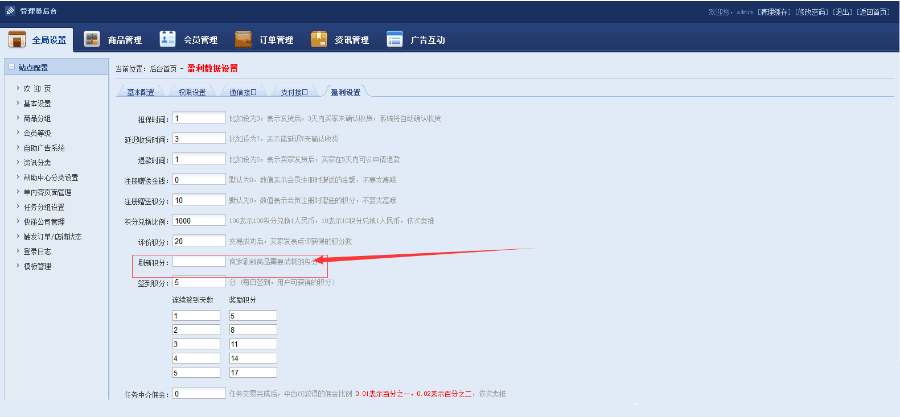Focus the 延迟收货时间 input showing 3
900x417 pixels.
[199, 138]
